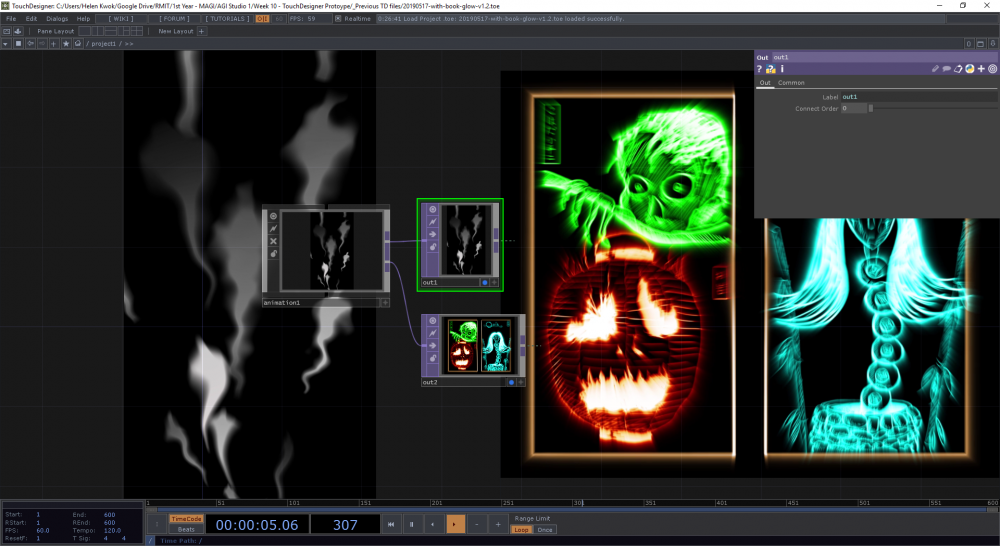Image resolution: width=1000 pixels, height=546 pixels.
Task: Click the plus customize icon in parameters
Action: [981, 69]
